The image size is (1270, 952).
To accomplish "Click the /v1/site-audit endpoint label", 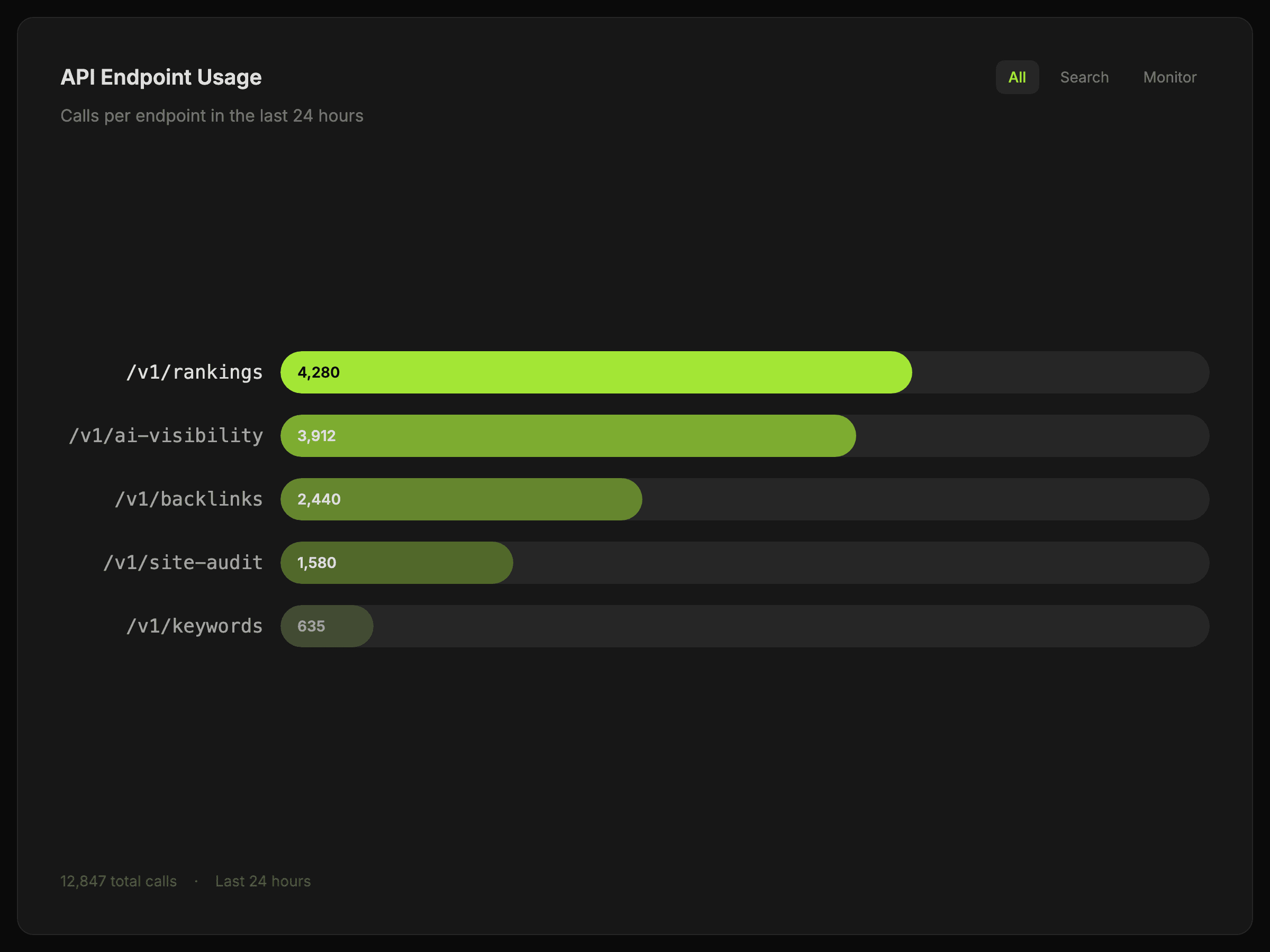I will tap(183, 563).
